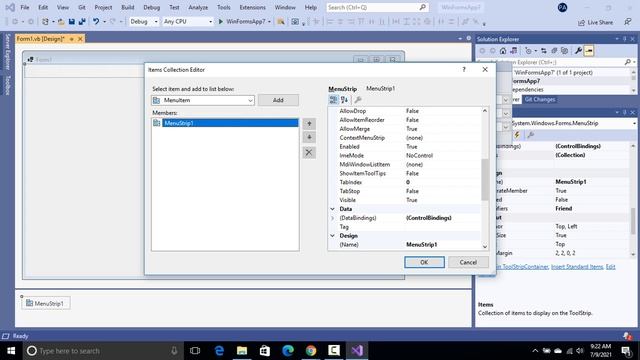
Task: Click the feedback icon beside Live Share
Action: (x=627, y=22)
